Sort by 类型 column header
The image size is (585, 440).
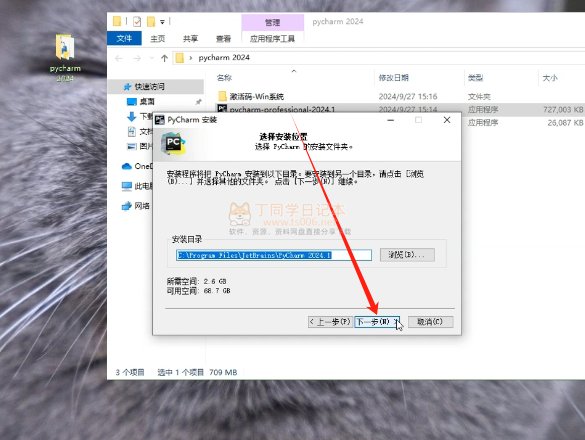click(476, 78)
